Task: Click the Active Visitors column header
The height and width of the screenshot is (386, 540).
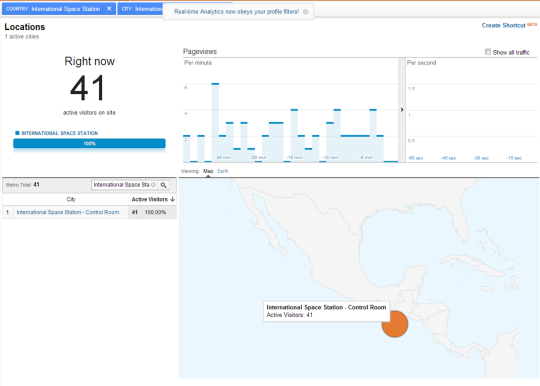Action: pyautogui.click(x=149, y=199)
